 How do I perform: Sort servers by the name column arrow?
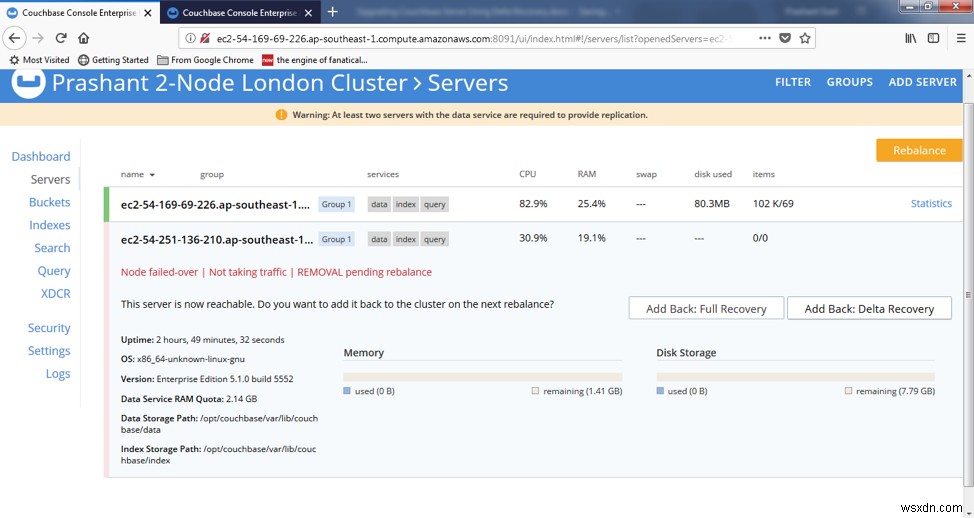click(x=152, y=175)
